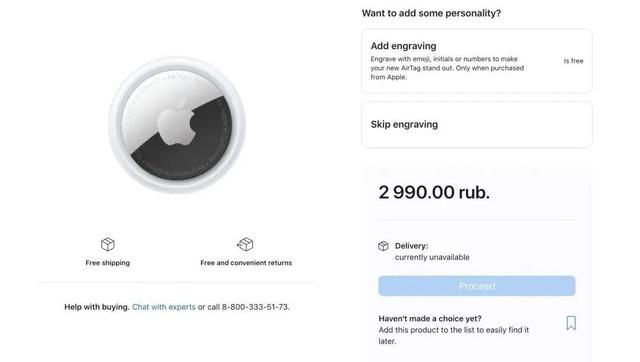Click the Apple logo on the AirTag

(177, 124)
